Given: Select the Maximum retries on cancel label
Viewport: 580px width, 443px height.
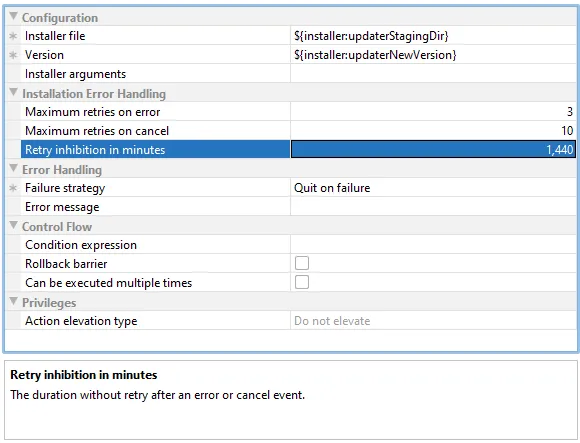Looking at the screenshot, I should click(x=97, y=131).
